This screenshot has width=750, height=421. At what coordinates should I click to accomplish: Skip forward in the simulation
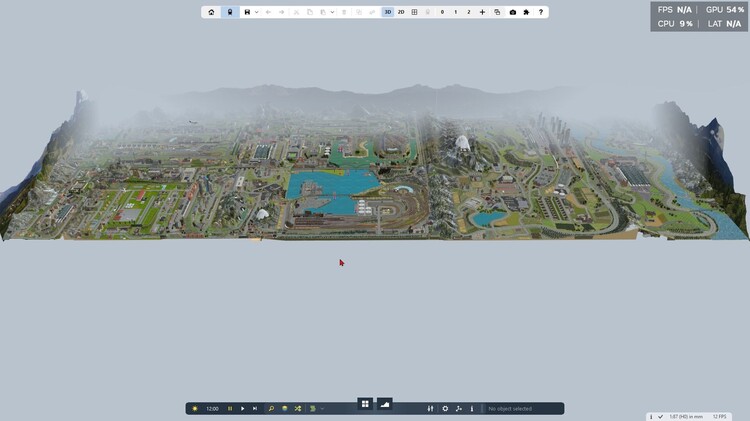pos(255,409)
